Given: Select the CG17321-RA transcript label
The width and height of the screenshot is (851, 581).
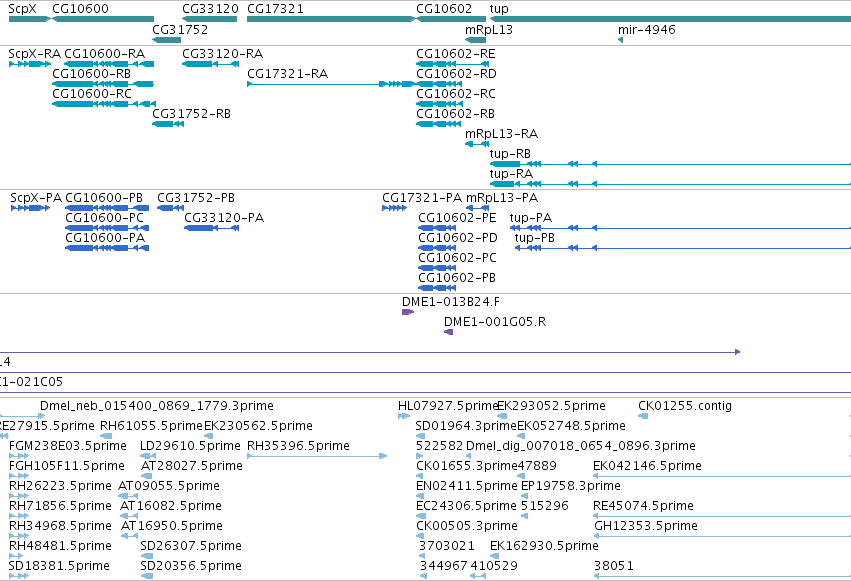Looking at the screenshot, I should point(287,74).
